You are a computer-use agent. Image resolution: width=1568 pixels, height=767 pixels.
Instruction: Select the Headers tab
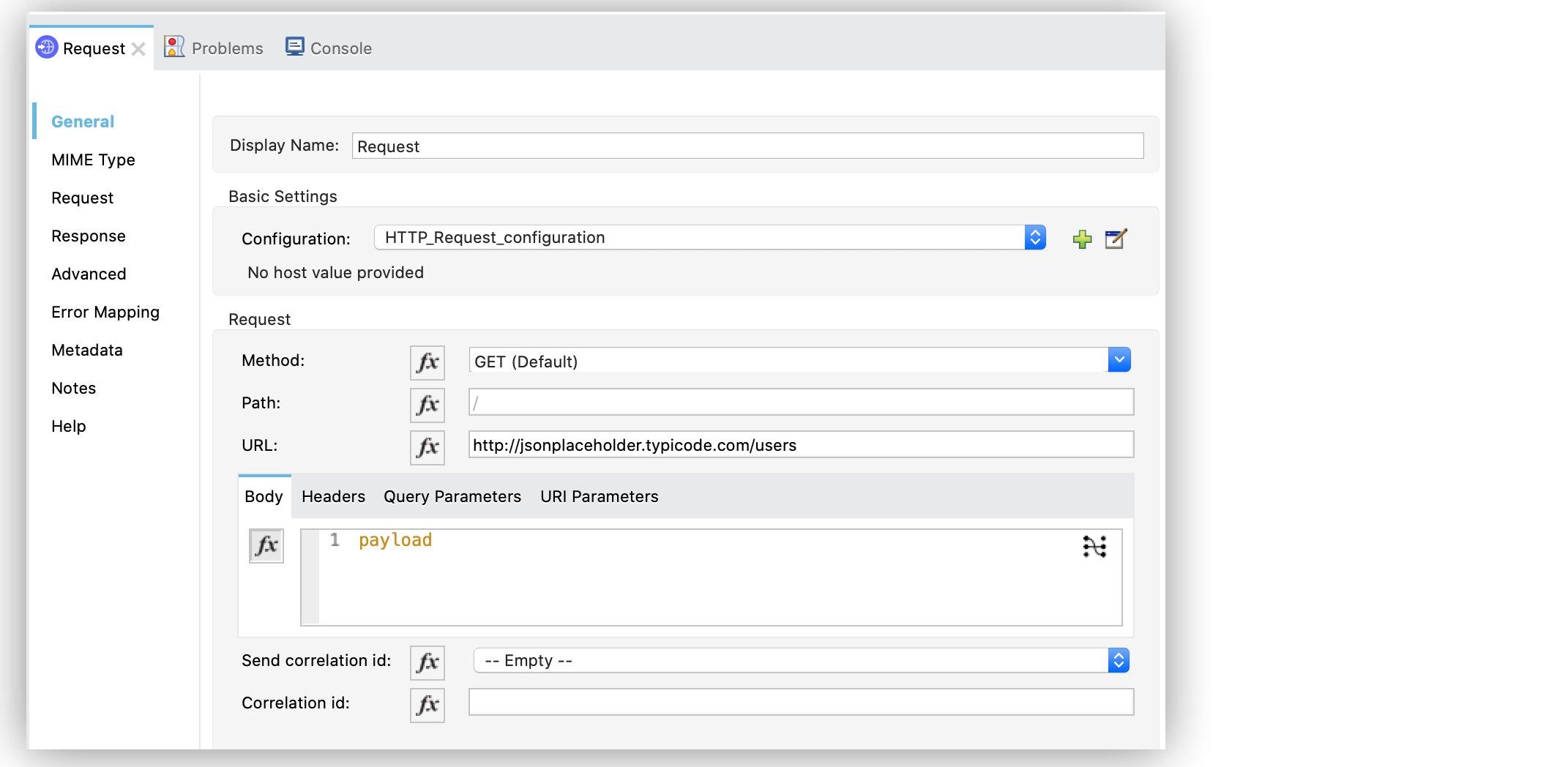(x=333, y=497)
